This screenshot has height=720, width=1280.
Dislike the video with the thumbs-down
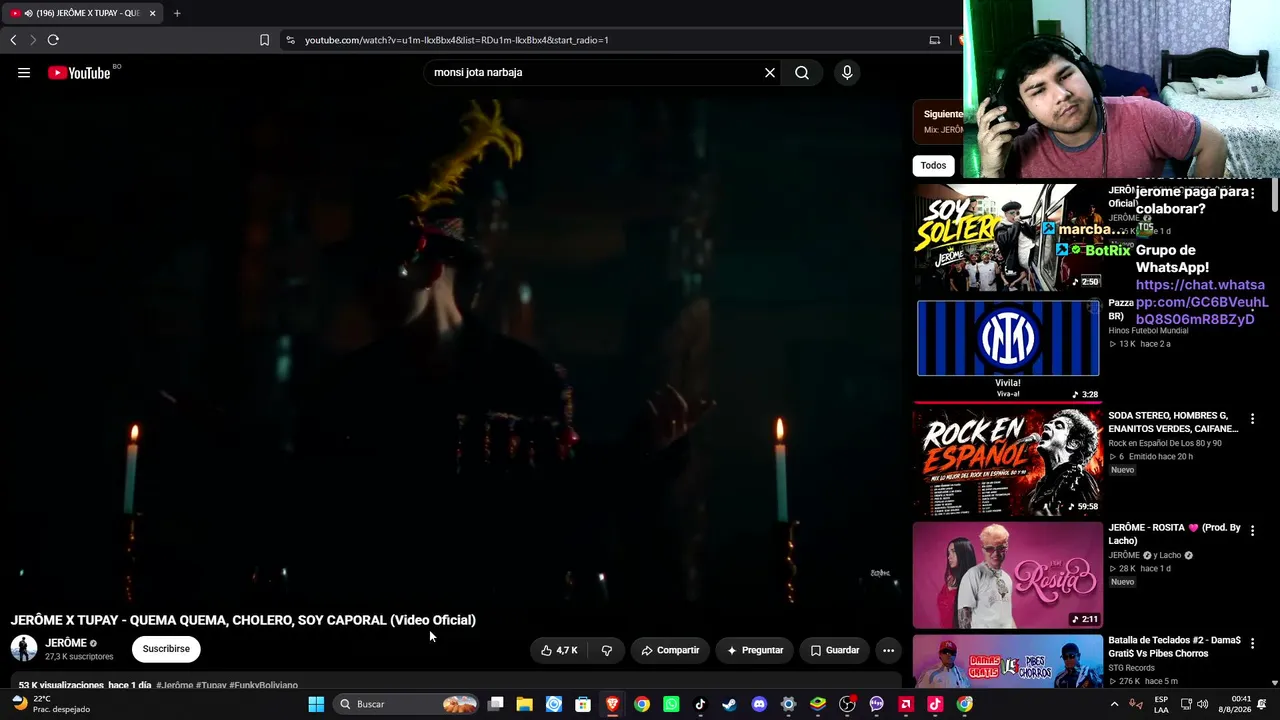click(606, 650)
